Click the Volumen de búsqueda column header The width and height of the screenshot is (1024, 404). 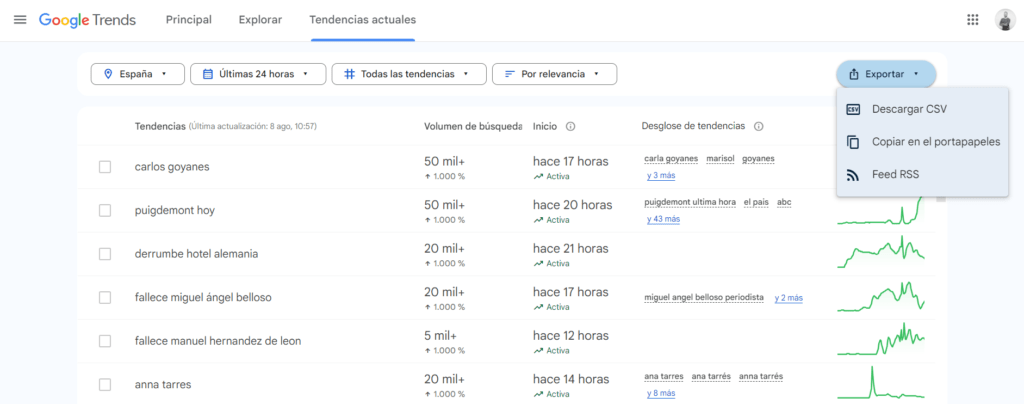[x=473, y=127]
